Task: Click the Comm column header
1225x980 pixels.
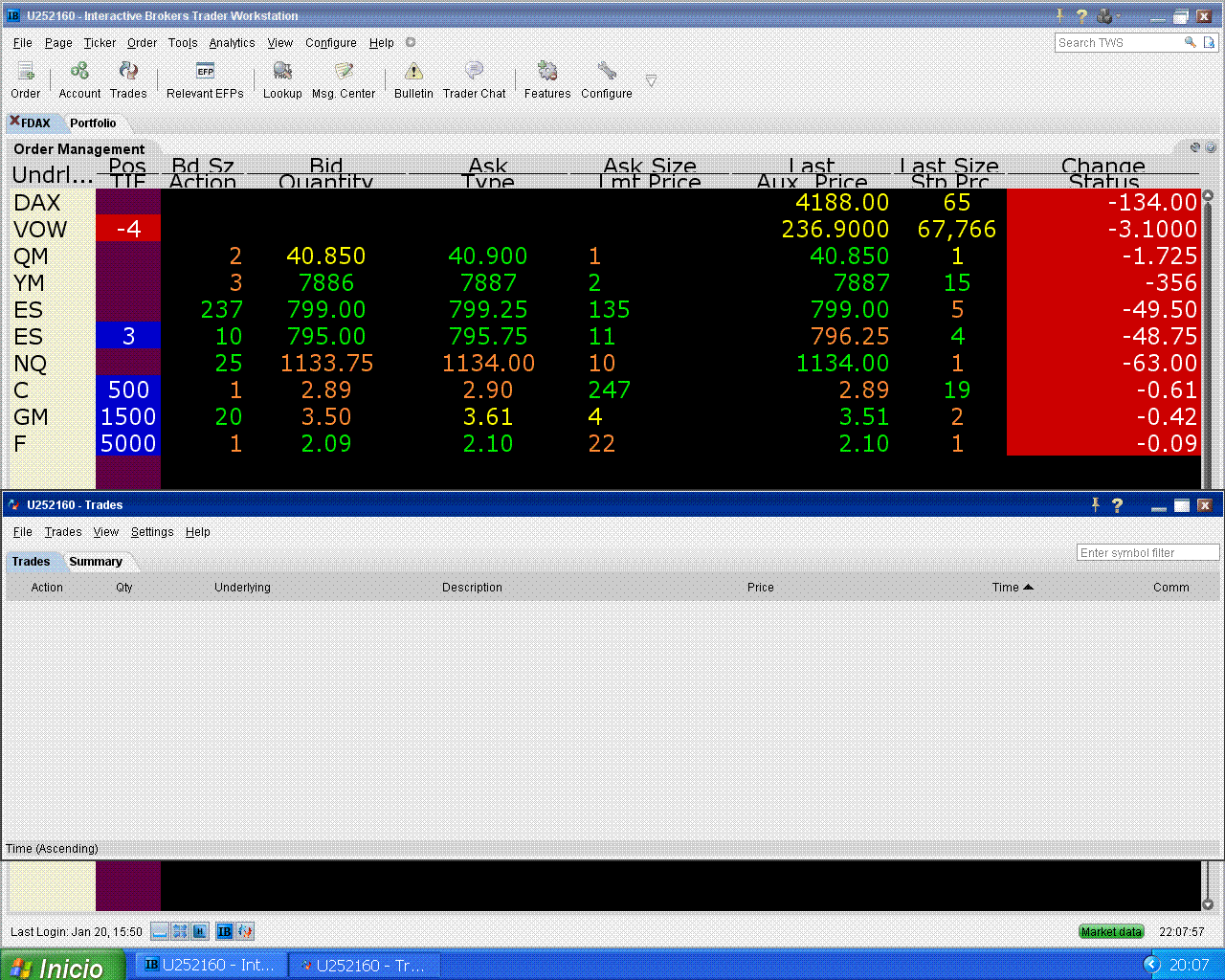Action: tap(1171, 588)
